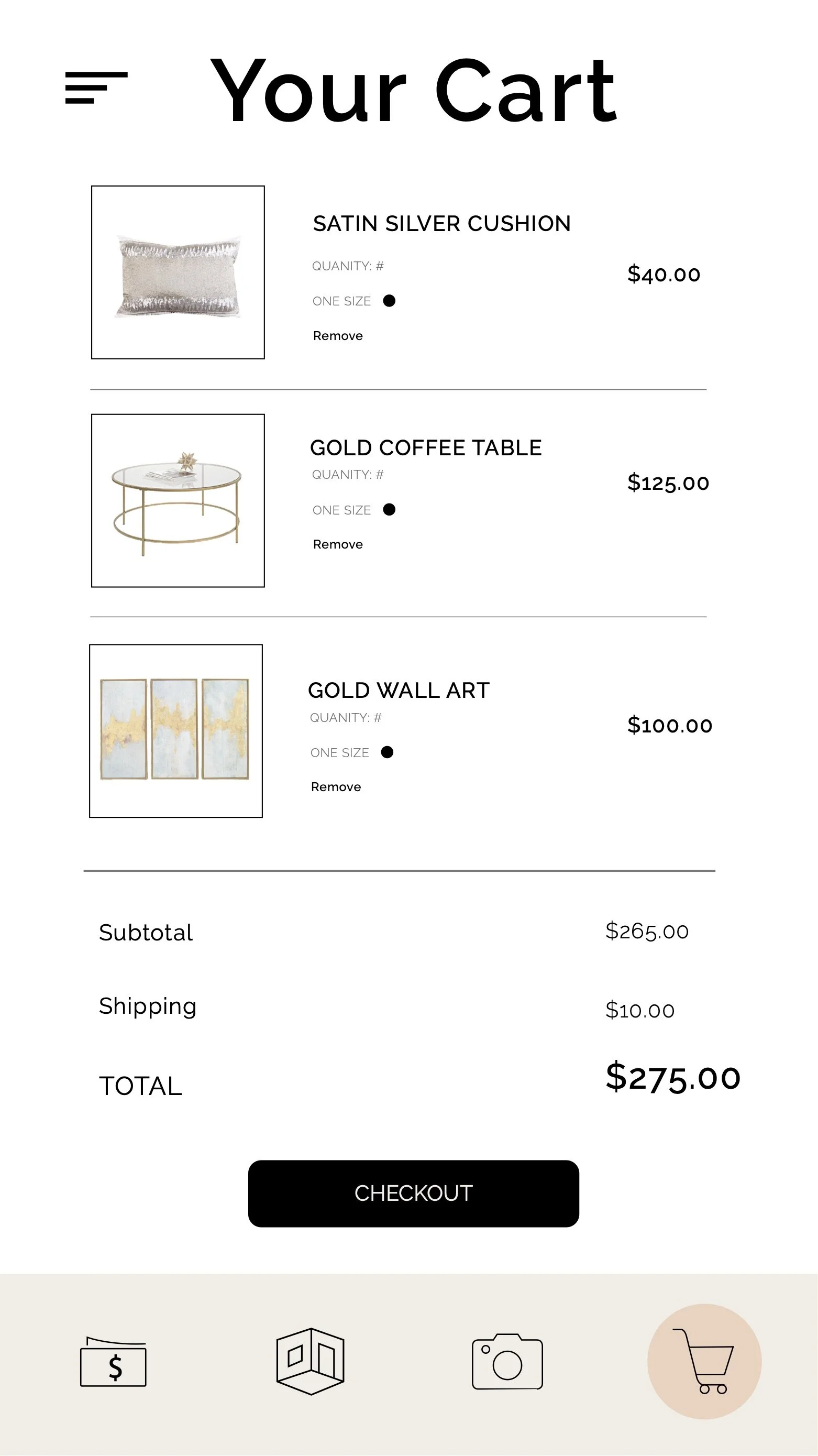Open the GOLD WALL ART product title
The image size is (818, 1456).
pos(399,691)
